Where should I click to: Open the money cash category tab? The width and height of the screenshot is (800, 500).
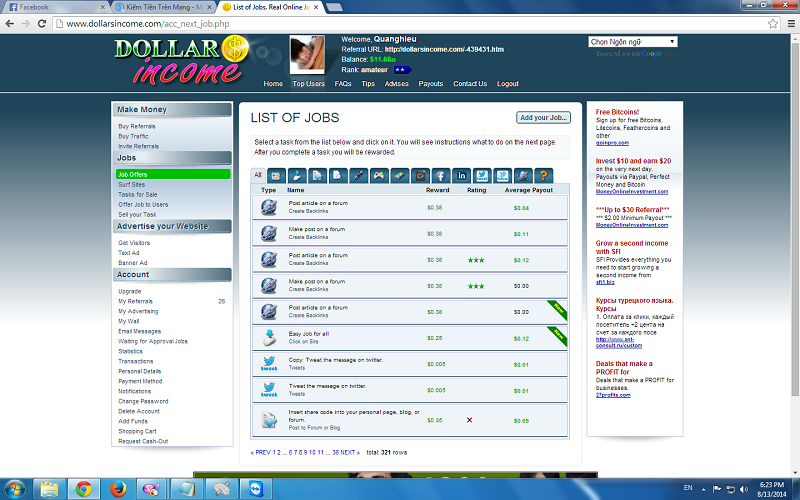[399, 176]
